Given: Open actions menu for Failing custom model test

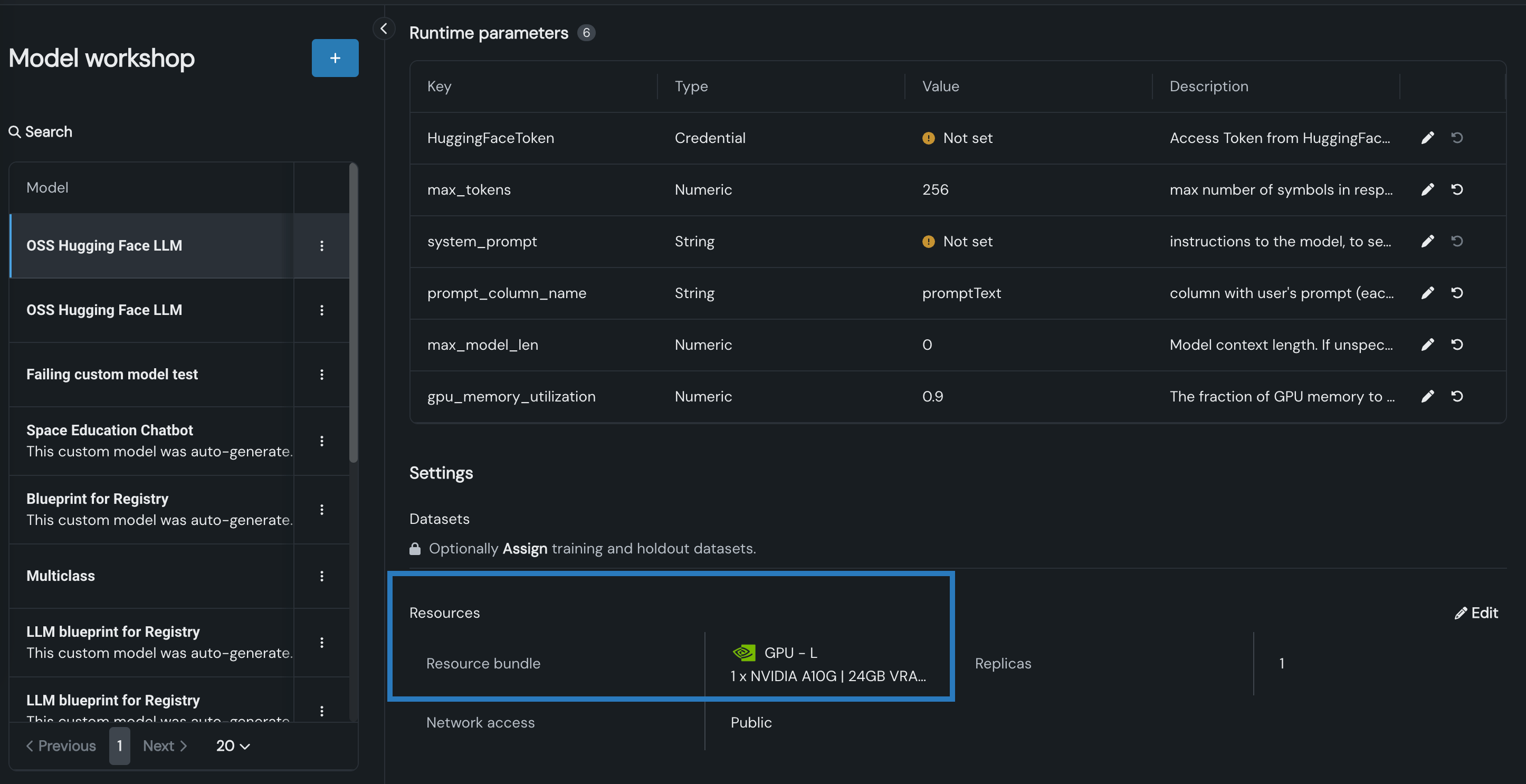Looking at the screenshot, I should click(322, 374).
